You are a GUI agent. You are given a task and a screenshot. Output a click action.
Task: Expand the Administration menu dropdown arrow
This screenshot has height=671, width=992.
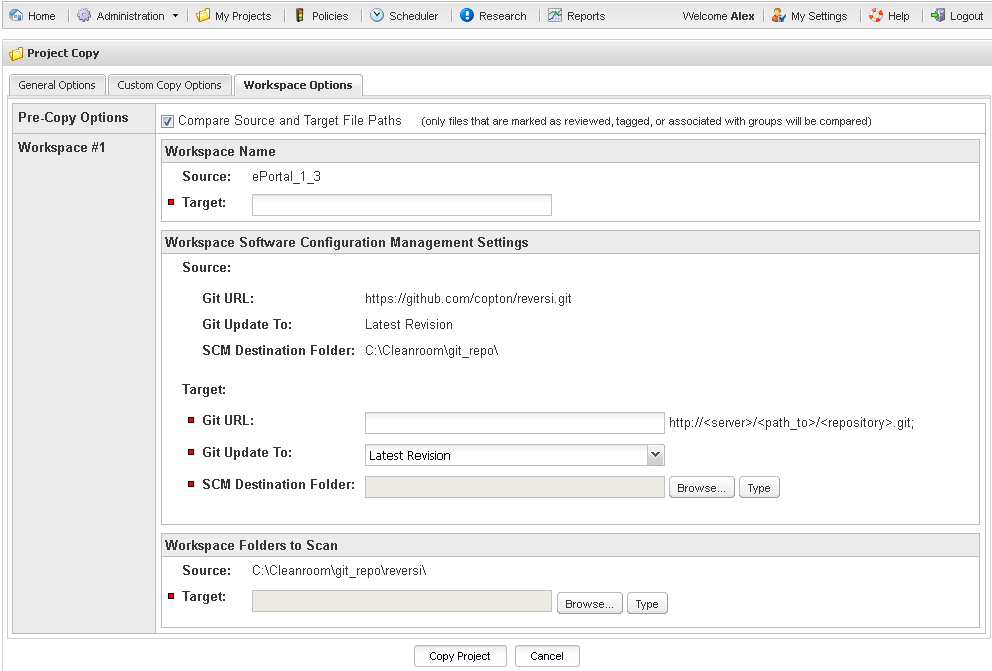click(x=175, y=16)
